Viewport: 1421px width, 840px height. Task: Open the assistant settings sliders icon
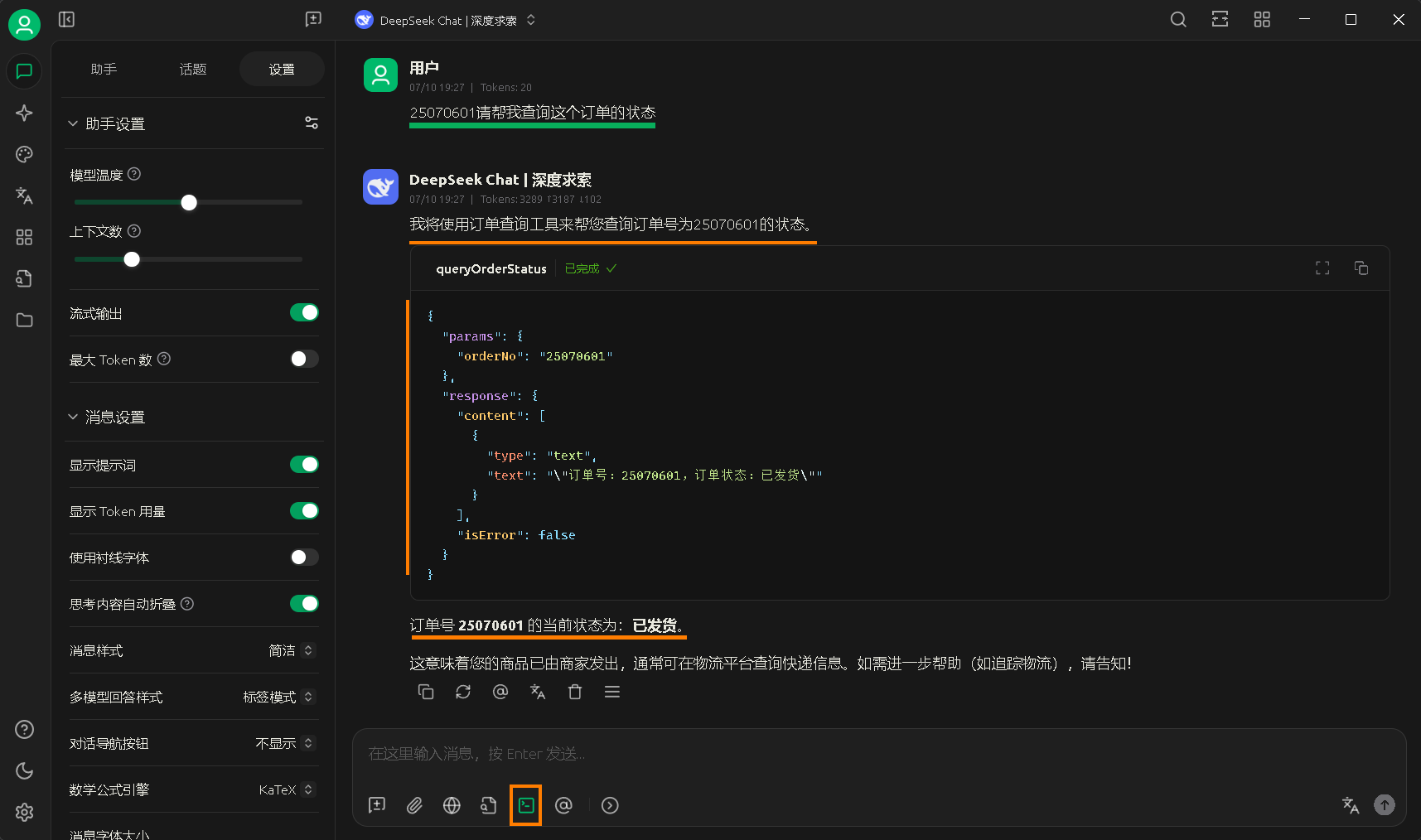(312, 123)
